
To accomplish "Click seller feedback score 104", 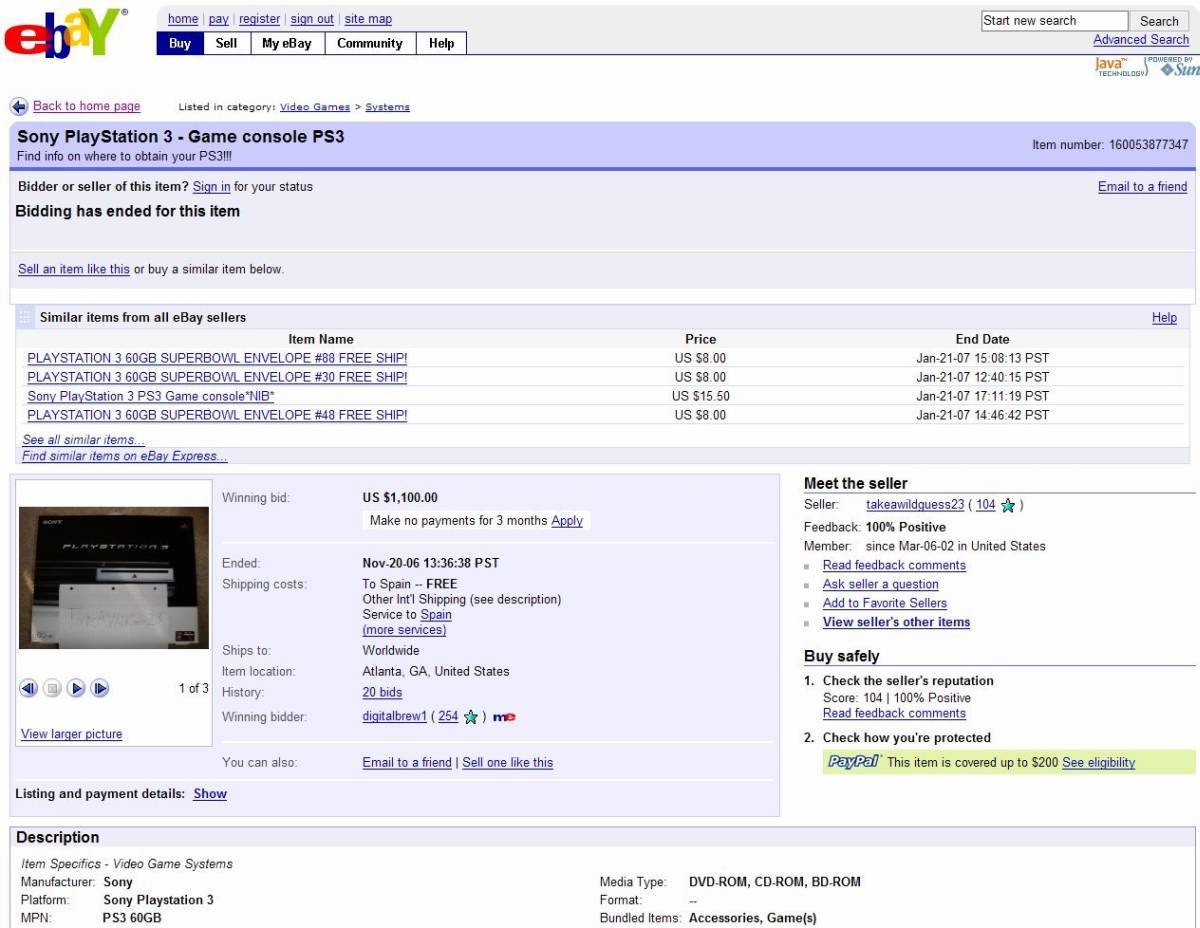I will pos(986,505).
